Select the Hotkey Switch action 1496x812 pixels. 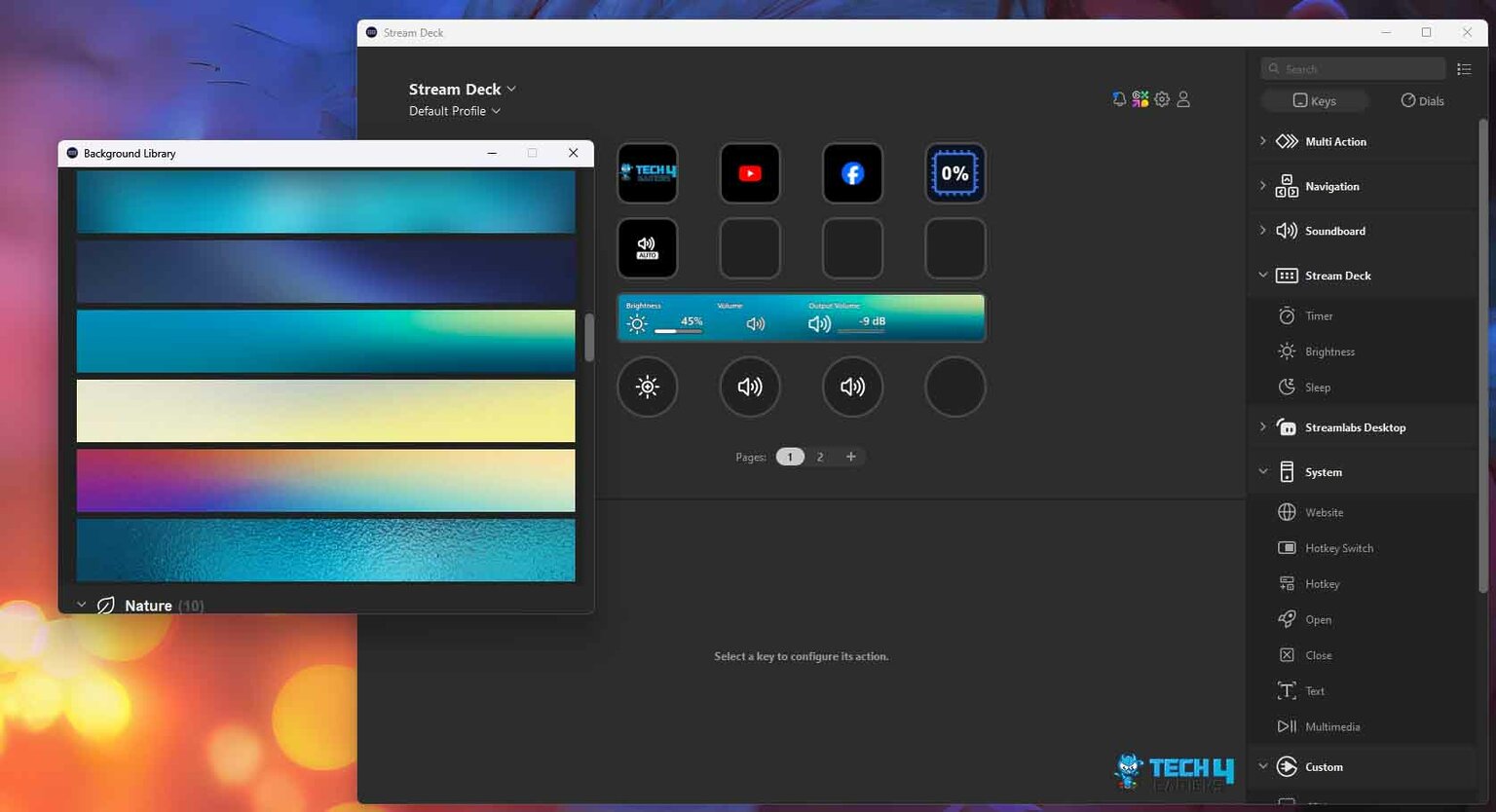[x=1338, y=548]
